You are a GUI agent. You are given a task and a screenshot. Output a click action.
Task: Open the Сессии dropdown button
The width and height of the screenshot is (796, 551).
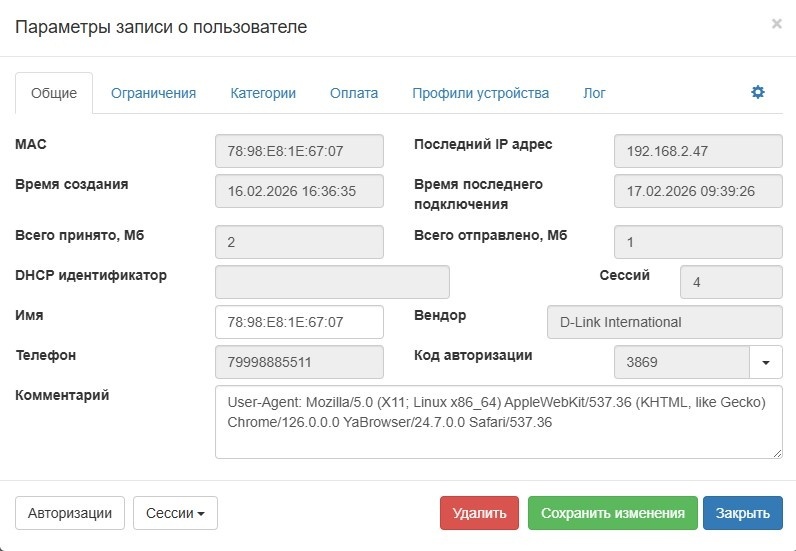175,513
